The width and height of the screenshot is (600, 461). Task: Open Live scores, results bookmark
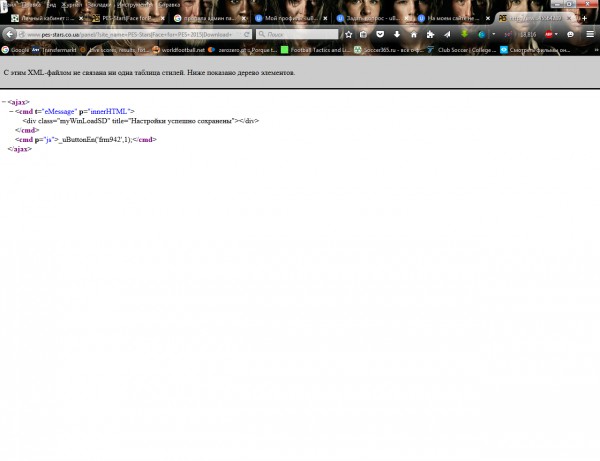(x=114, y=50)
